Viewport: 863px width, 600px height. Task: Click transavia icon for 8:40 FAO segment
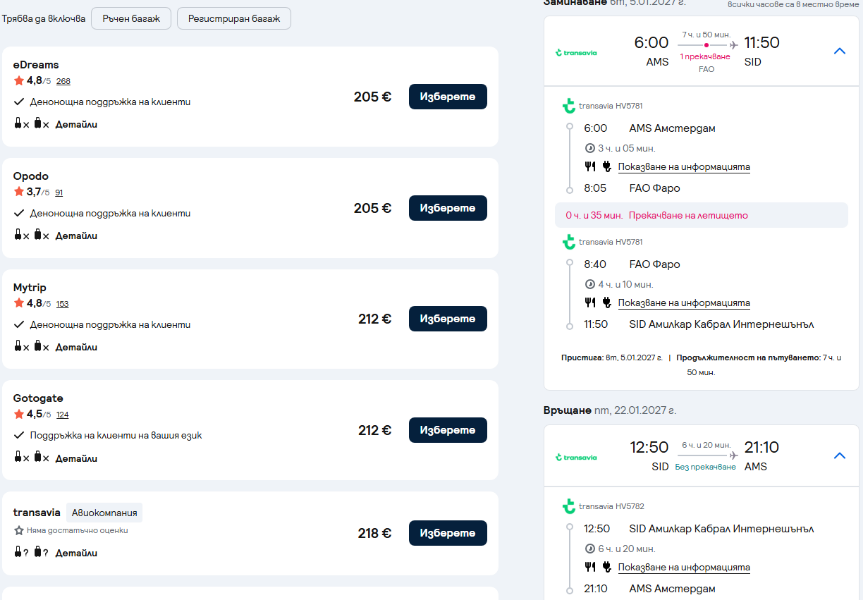(x=569, y=242)
